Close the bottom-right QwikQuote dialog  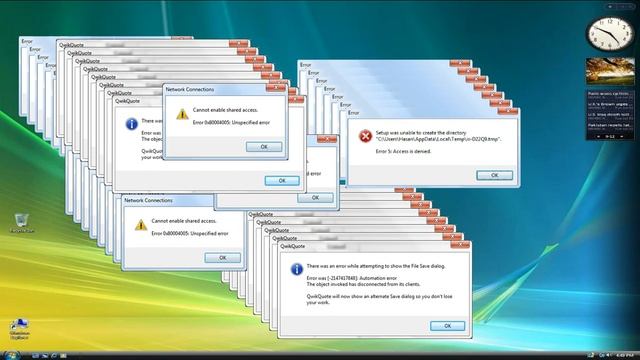[x=460, y=245]
